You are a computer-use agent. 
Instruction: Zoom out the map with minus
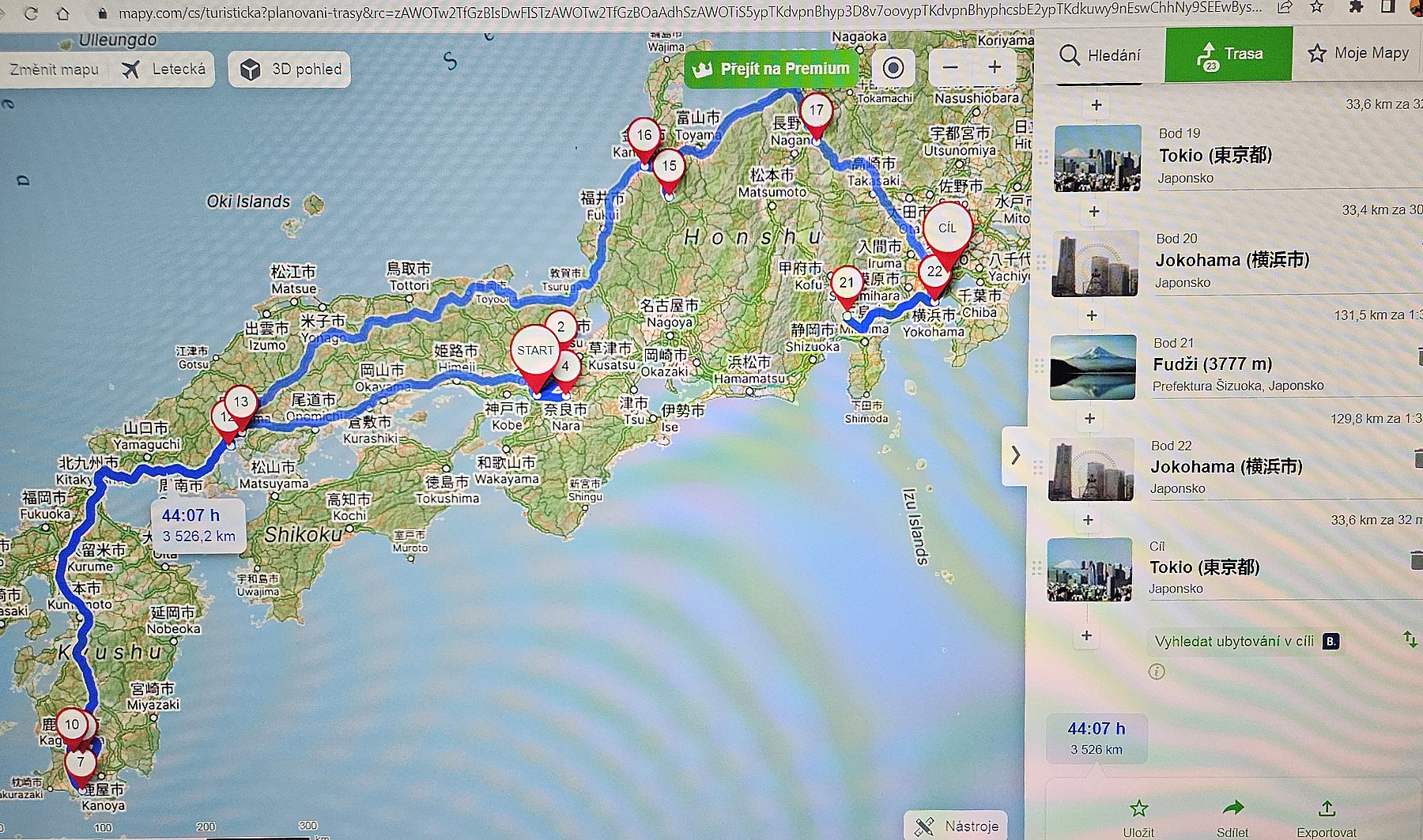pyautogui.click(x=950, y=68)
